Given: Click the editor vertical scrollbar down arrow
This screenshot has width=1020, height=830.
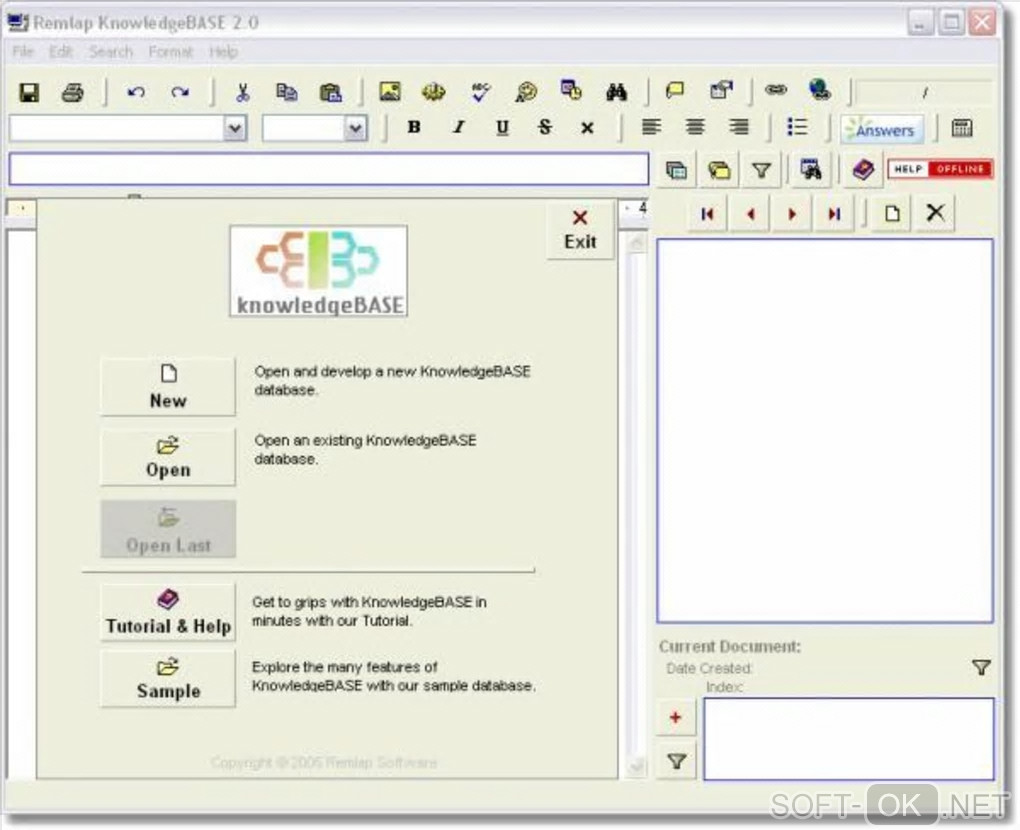Looking at the screenshot, I should [x=636, y=766].
